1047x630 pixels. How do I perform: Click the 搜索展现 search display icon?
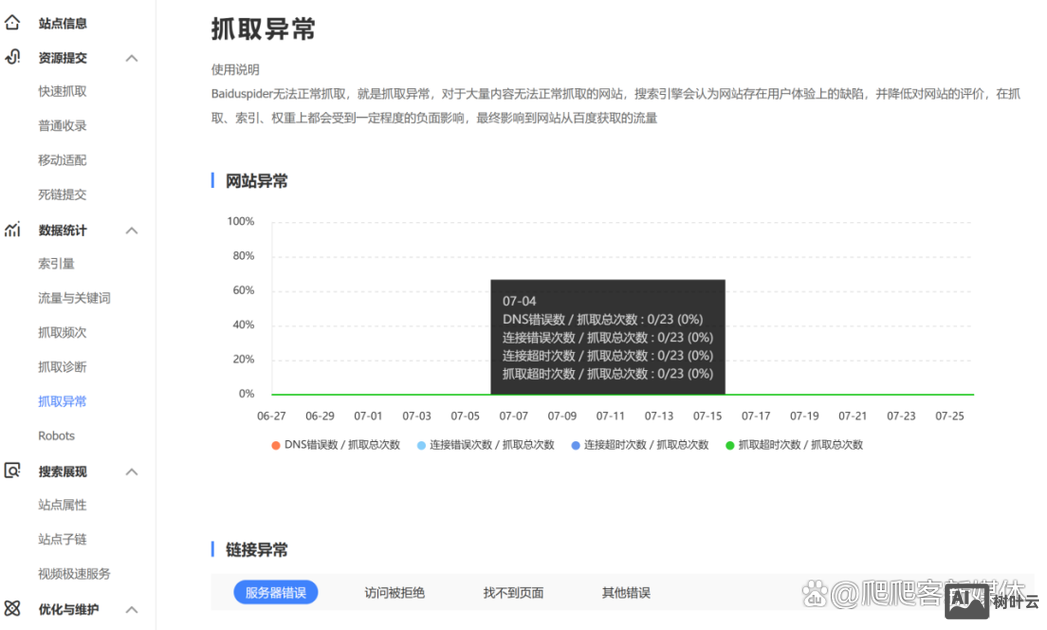(x=12, y=471)
